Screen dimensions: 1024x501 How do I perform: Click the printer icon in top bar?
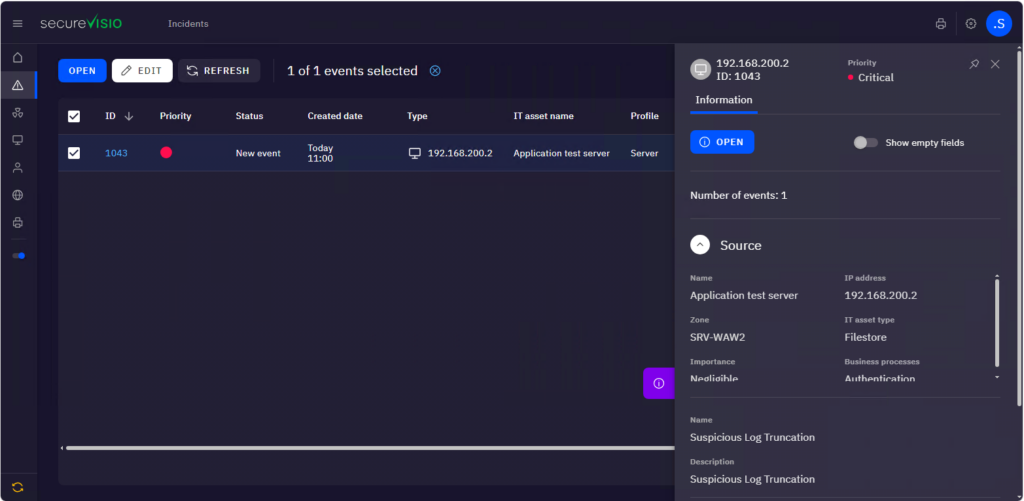coord(940,24)
